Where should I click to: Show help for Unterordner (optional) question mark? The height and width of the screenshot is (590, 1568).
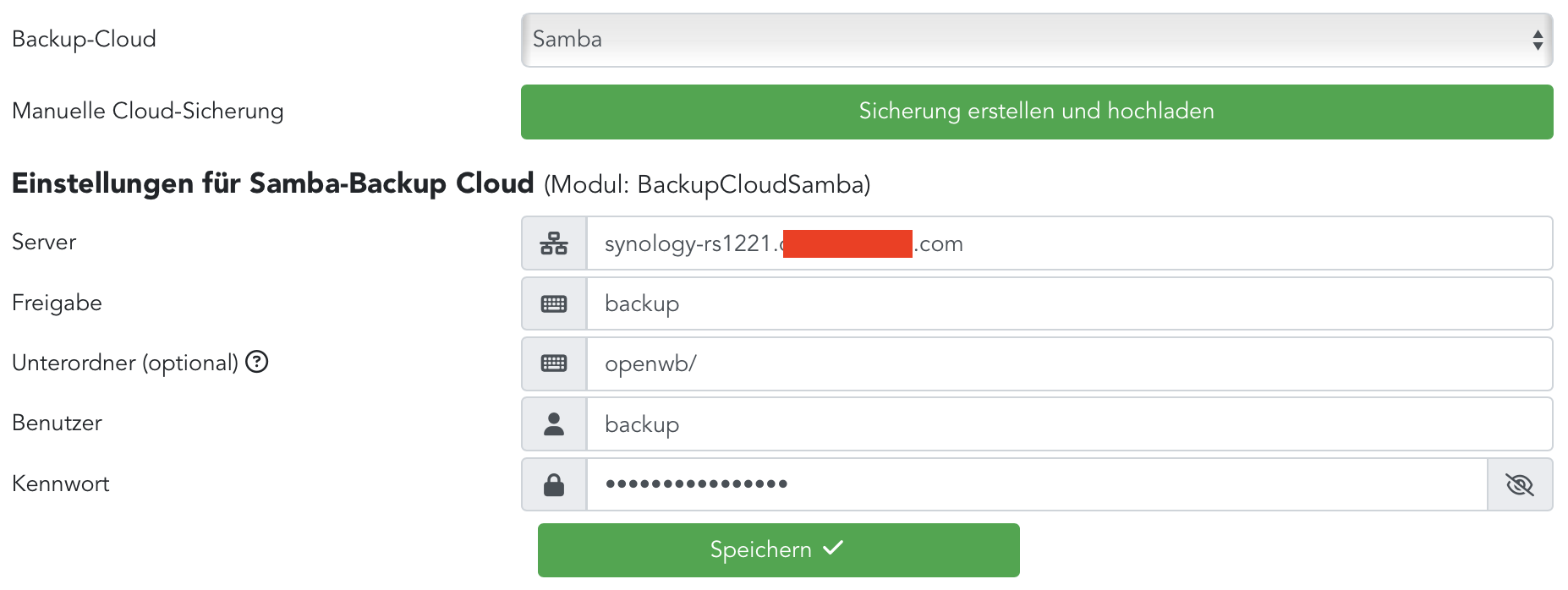click(x=257, y=362)
